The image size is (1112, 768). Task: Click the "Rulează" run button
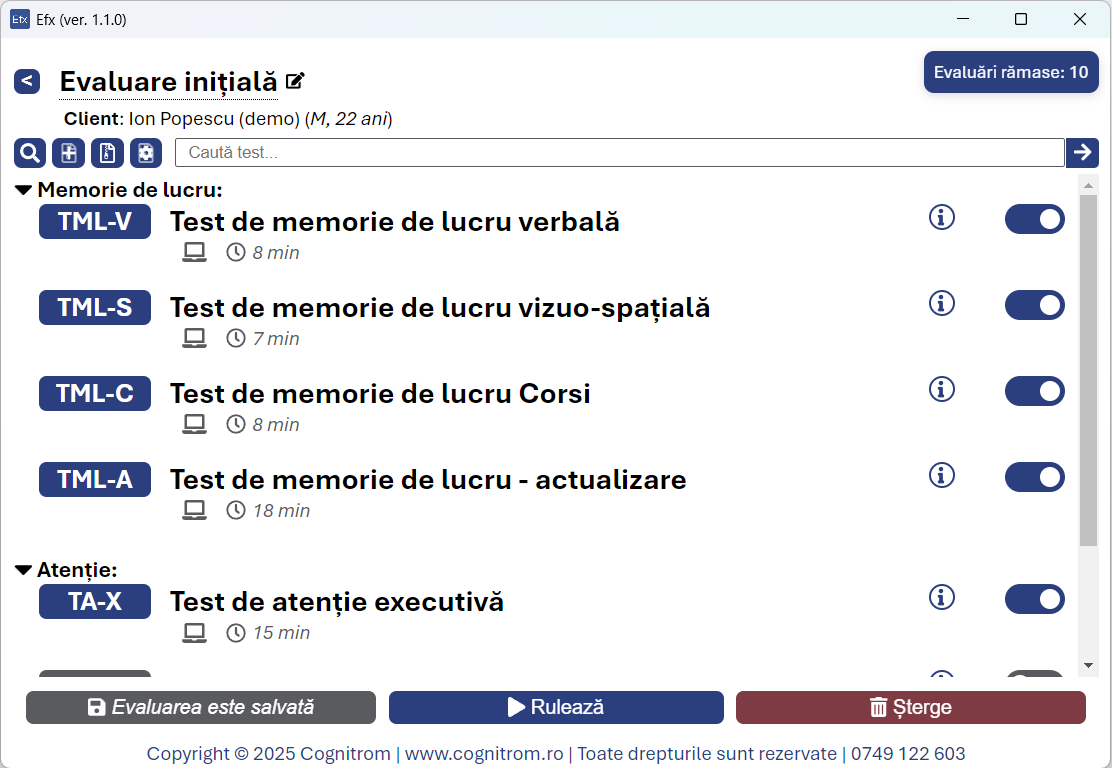pyautogui.click(x=556, y=707)
